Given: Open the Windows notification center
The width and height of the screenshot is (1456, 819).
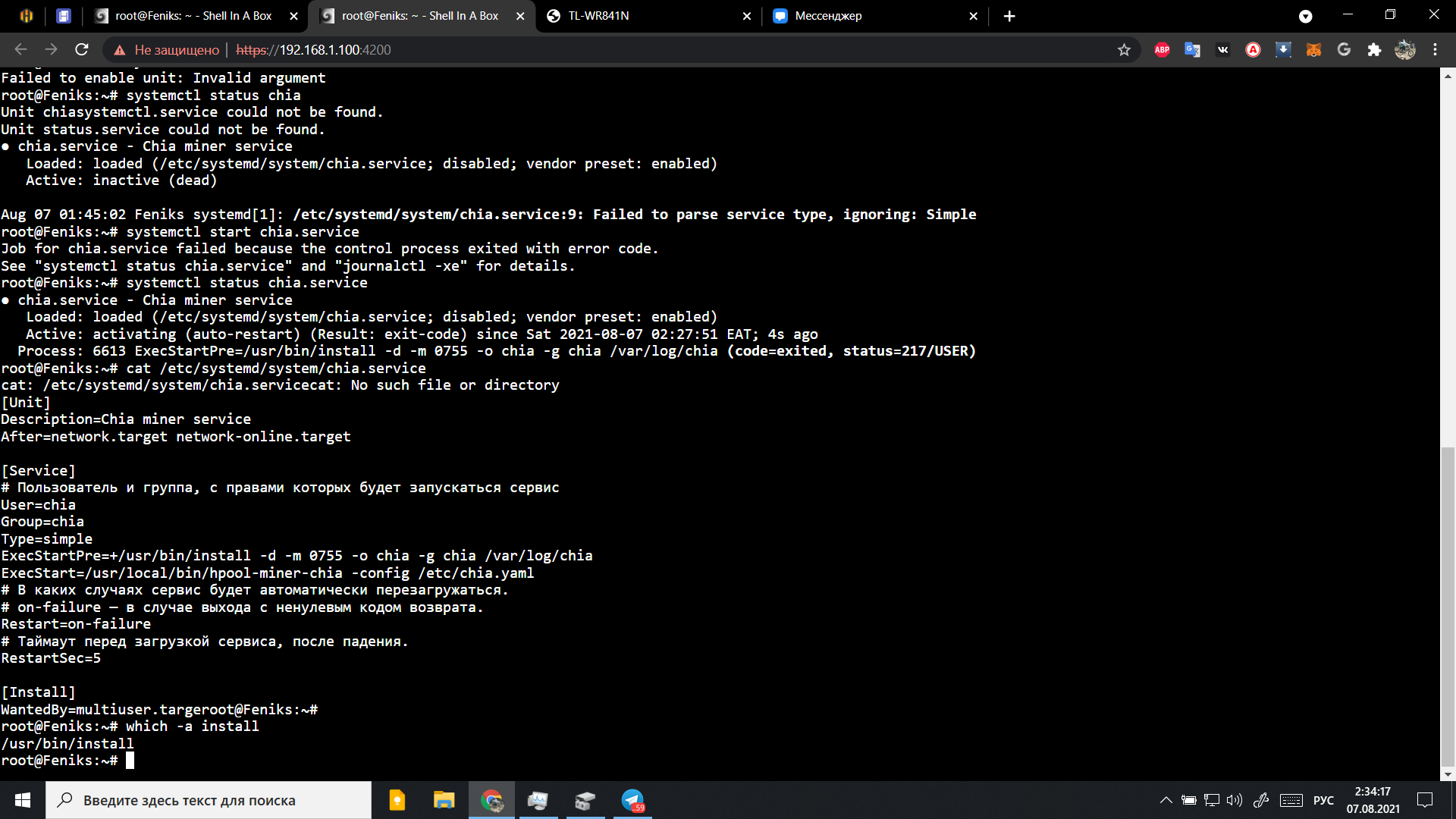Looking at the screenshot, I should coord(1425,800).
